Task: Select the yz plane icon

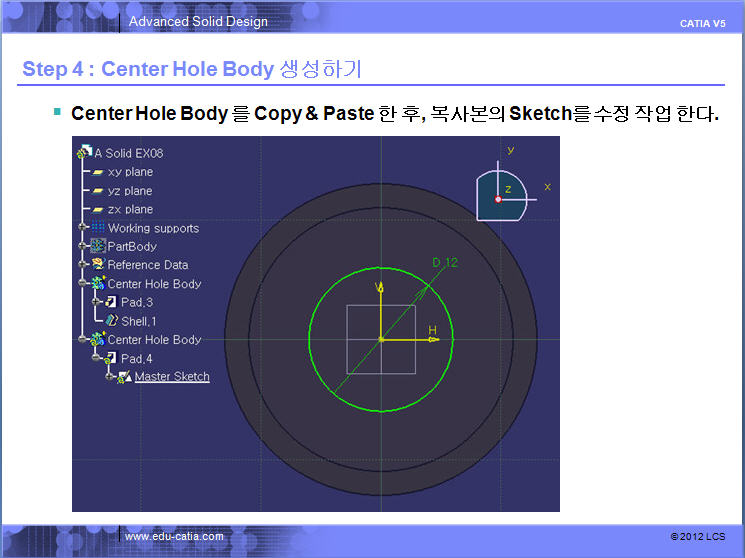Action: [98, 191]
